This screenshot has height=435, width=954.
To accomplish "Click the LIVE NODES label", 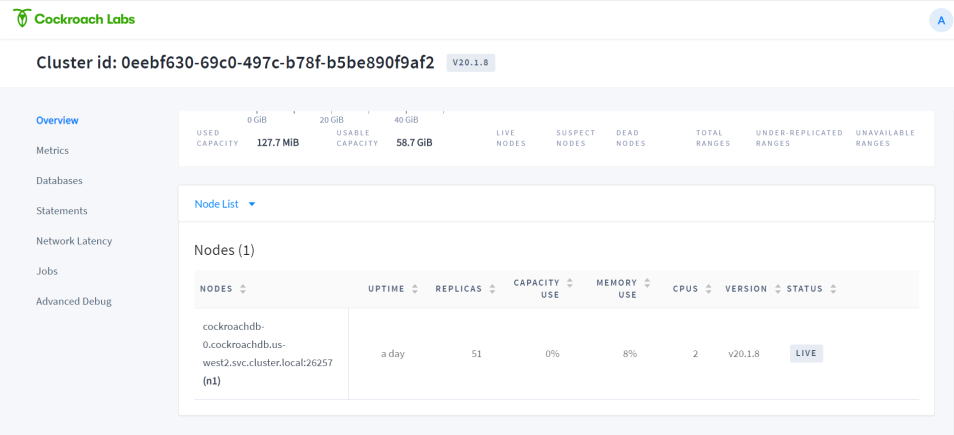I will coord(511,138).
